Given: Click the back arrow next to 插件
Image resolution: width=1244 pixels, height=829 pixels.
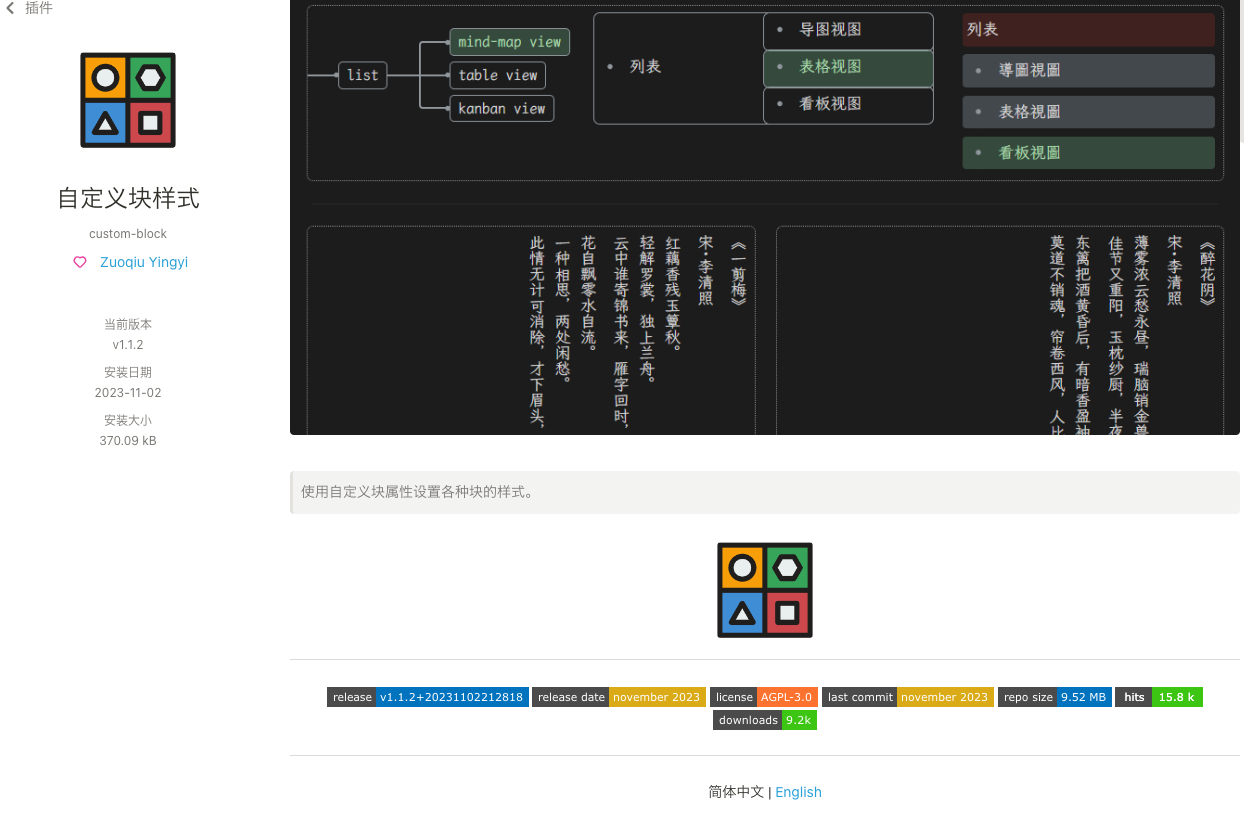Looking at the screenshot, I should (x=11, y=9).
